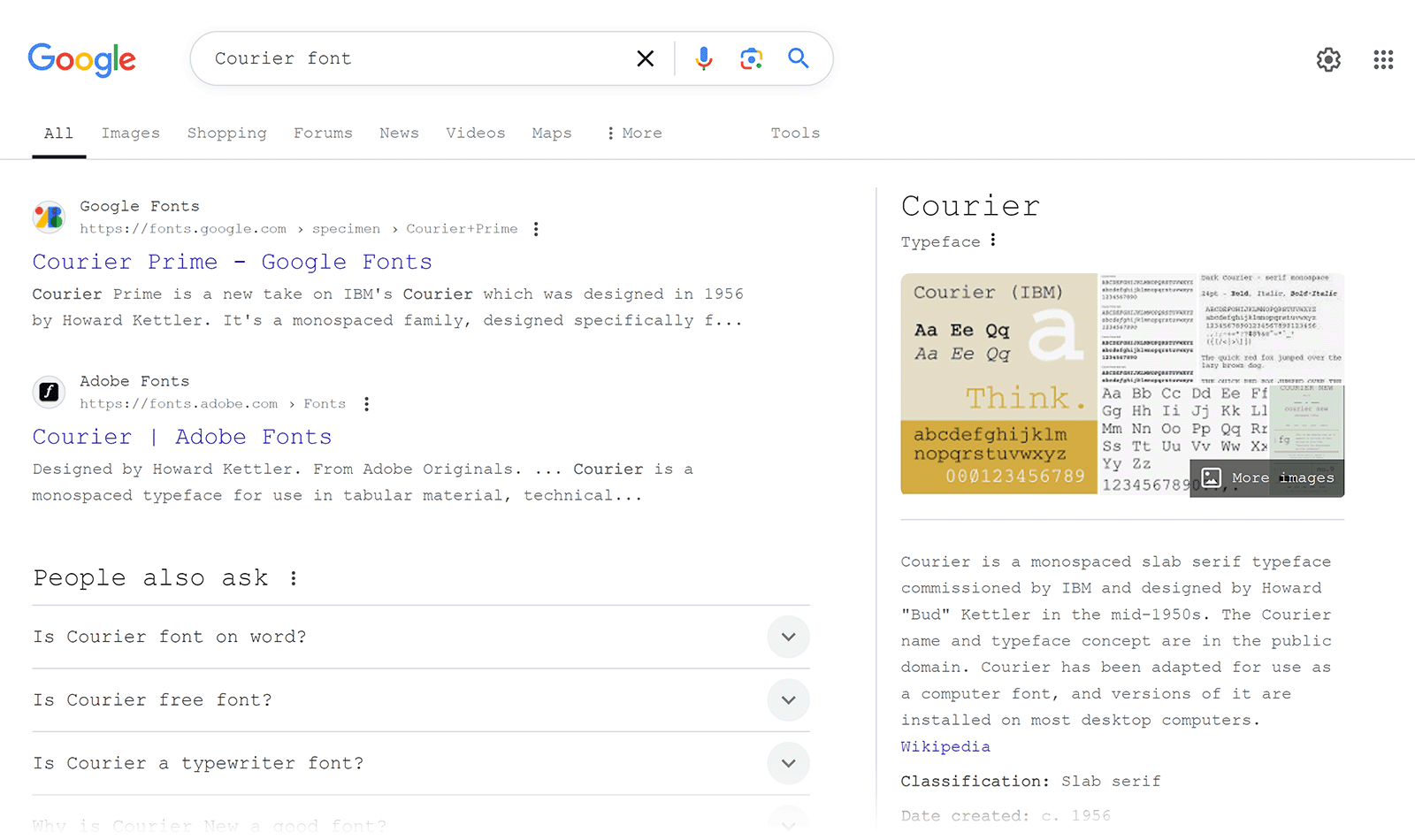1415x840 pixels.
Task: Open the Tools panel
Action: pos(794,133)
